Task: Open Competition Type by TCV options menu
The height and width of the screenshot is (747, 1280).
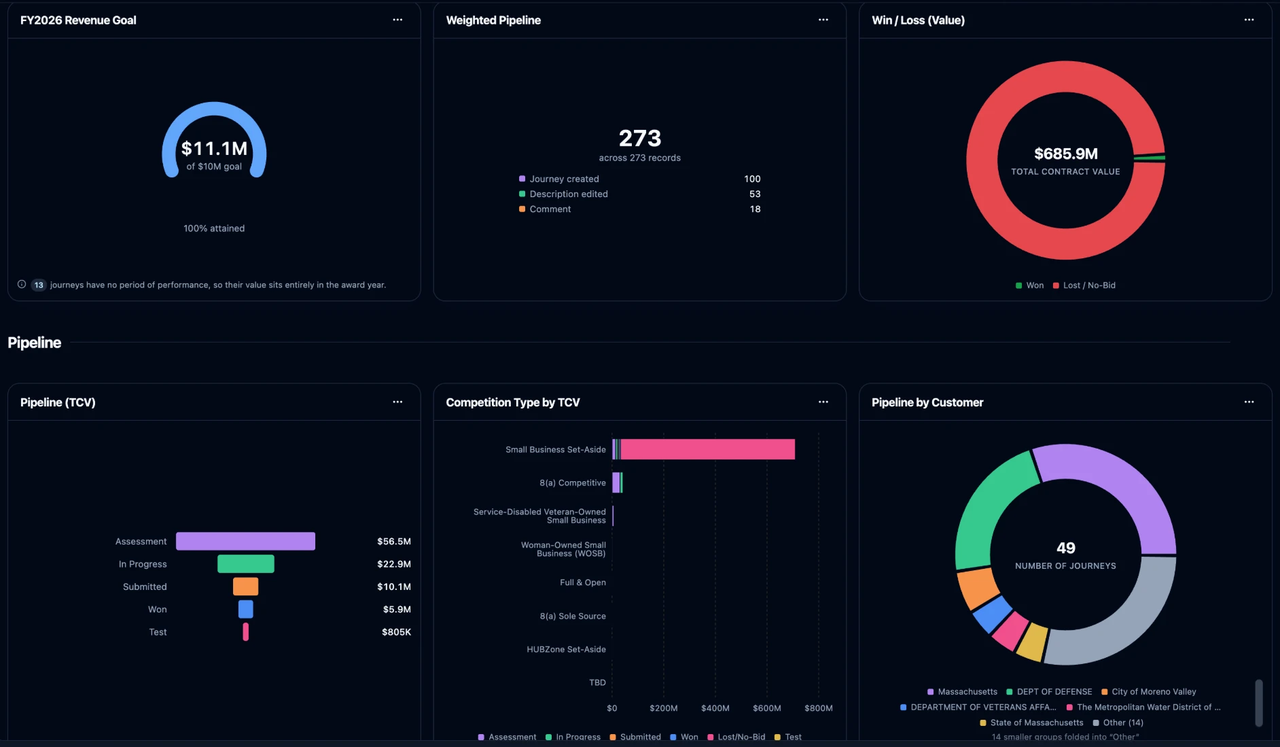Action: (823, 402)
